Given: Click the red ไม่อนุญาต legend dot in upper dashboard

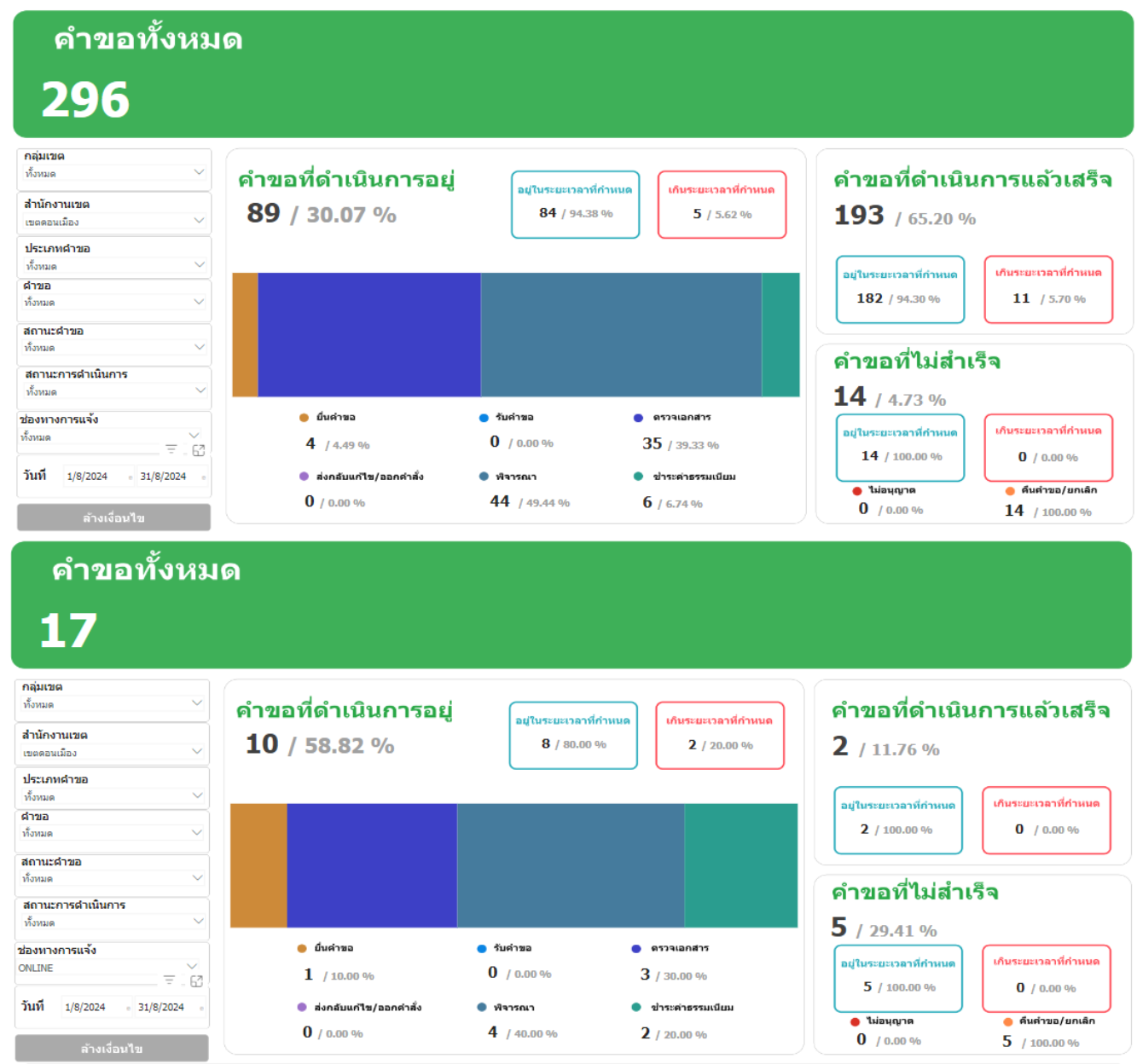Looking at the screenshot, I should point(856,491).
